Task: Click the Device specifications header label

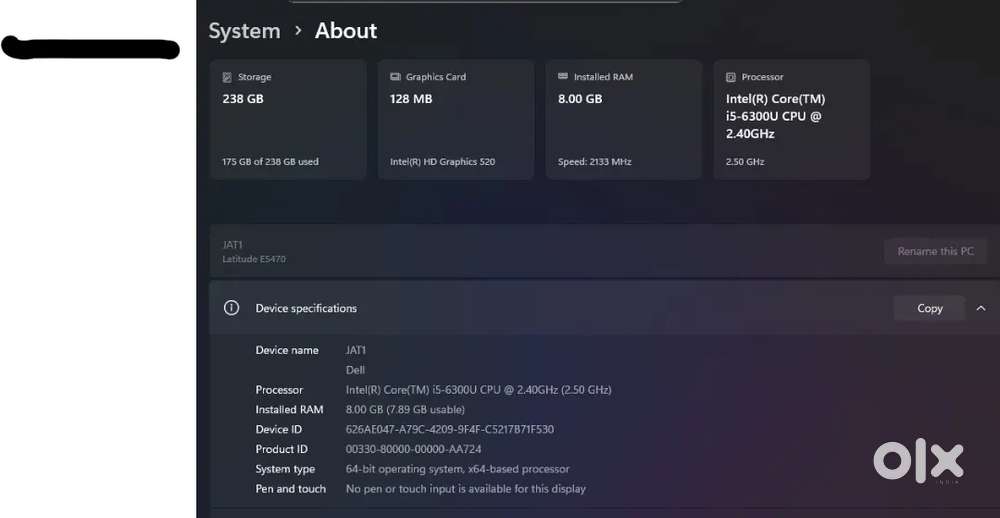Action: coord(306,308)
